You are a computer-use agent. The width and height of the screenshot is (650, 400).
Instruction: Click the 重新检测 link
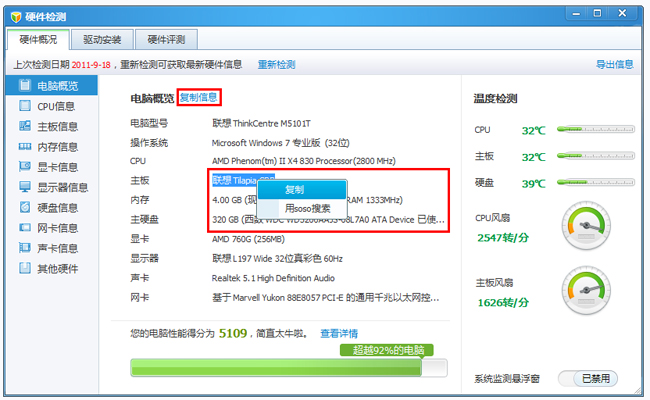click(x=276, y=65)
